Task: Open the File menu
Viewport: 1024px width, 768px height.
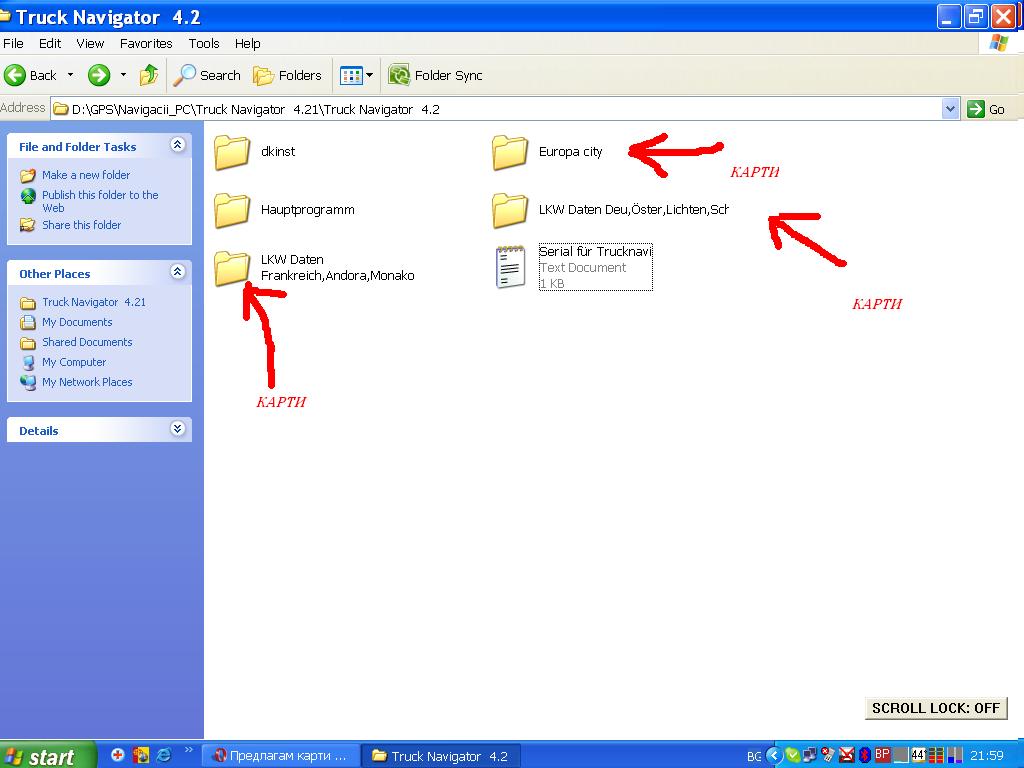Action: pos(13,44)
